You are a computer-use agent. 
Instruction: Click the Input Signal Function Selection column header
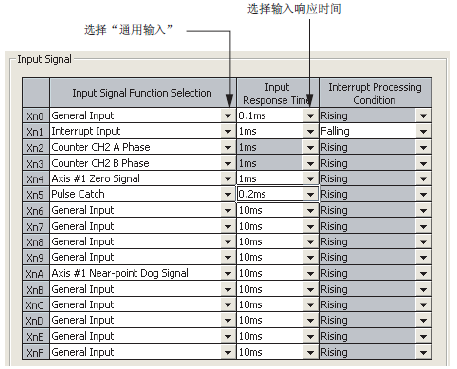[x=143, y=93]
